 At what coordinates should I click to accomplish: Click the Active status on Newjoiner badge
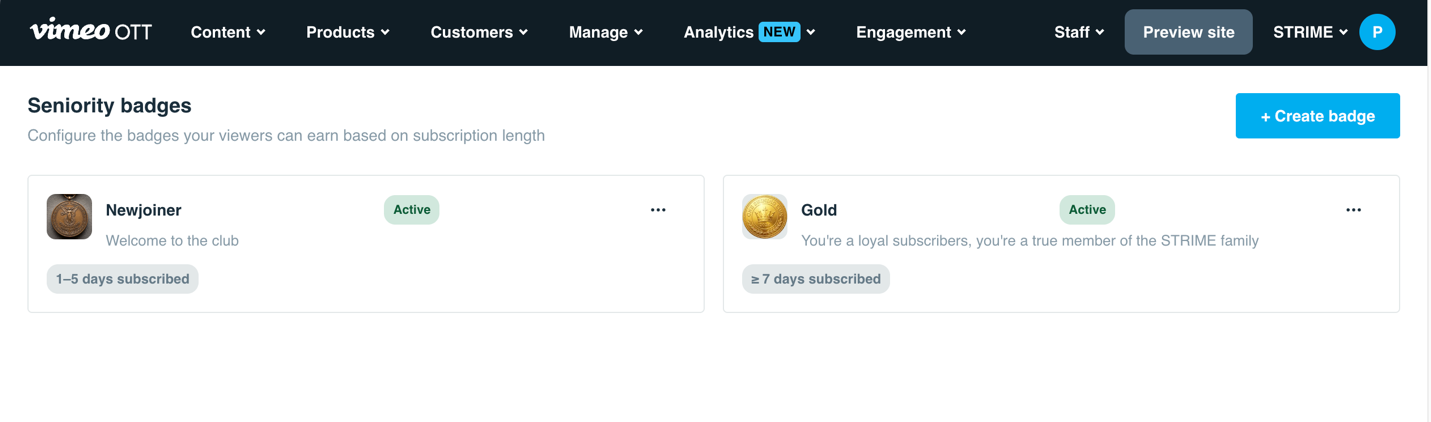tap(411, 210)
